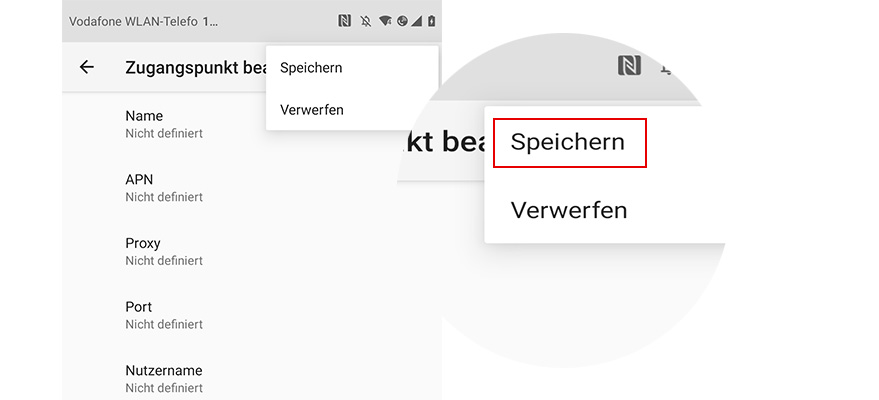Open the Port setting entry

tap(164, 315)
